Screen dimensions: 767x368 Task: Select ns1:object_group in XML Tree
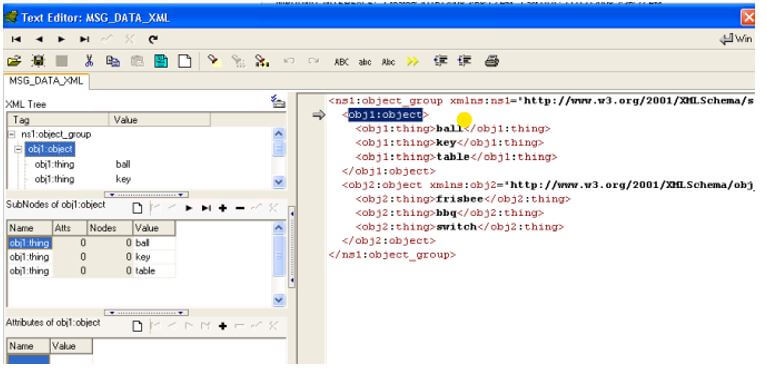[56, 134]
